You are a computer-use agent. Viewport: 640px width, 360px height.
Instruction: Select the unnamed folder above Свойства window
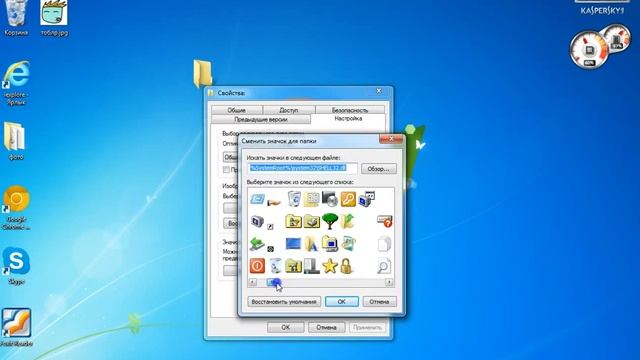(202, 73)
